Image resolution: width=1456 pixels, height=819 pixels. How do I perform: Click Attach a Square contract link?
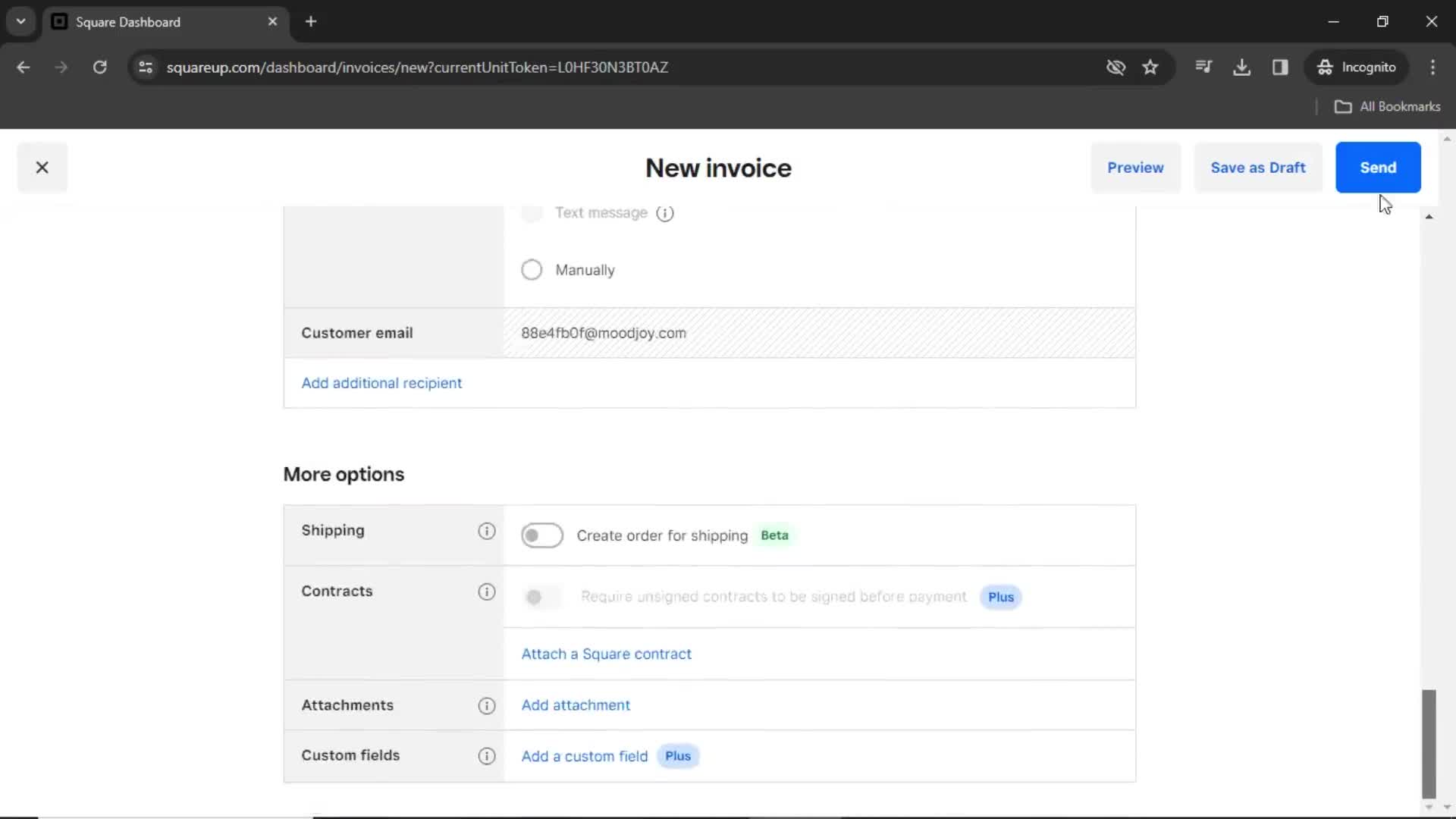(606, 653)
